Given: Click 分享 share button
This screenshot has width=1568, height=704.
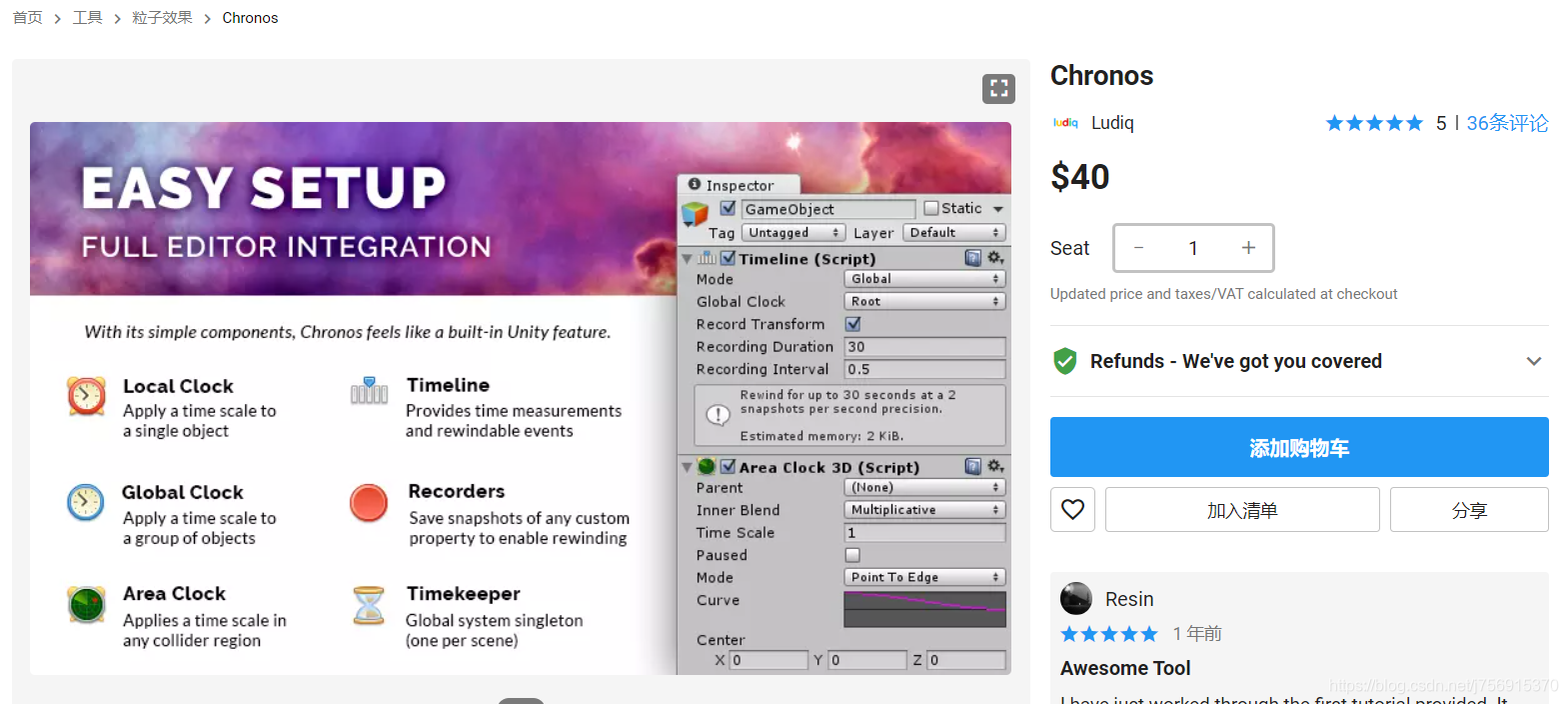Looking at the screenshot, I should 1469,510.
